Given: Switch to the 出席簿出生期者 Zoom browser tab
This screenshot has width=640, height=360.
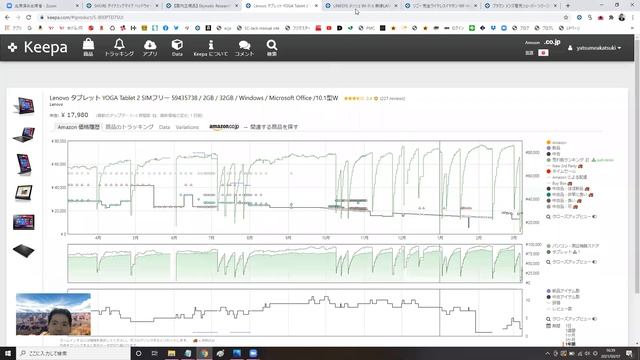Looking at the screenshot, I should (x=42, y=6).
